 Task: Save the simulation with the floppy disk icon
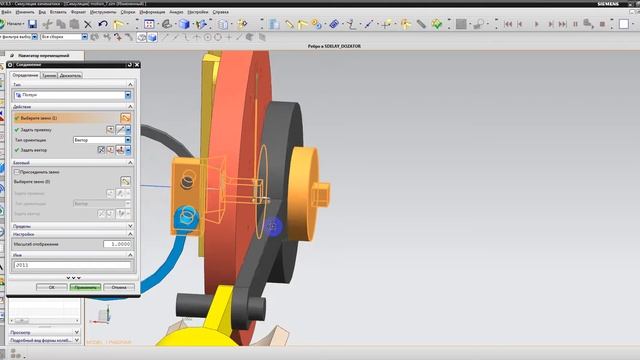click(x=32, y=24)
